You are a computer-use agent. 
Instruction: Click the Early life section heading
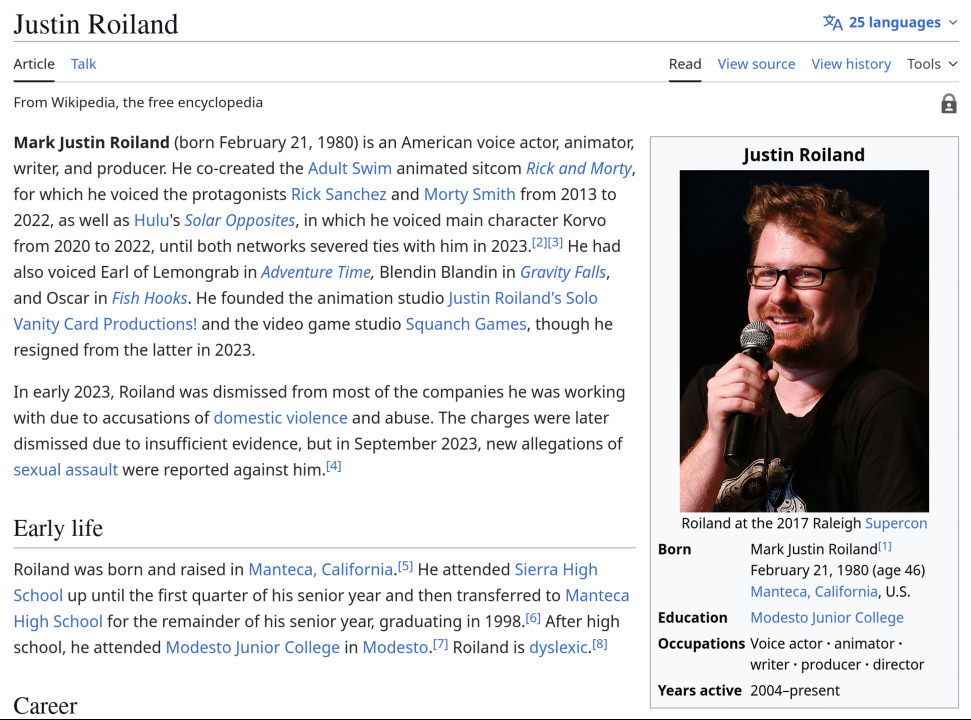pos(58,528)
